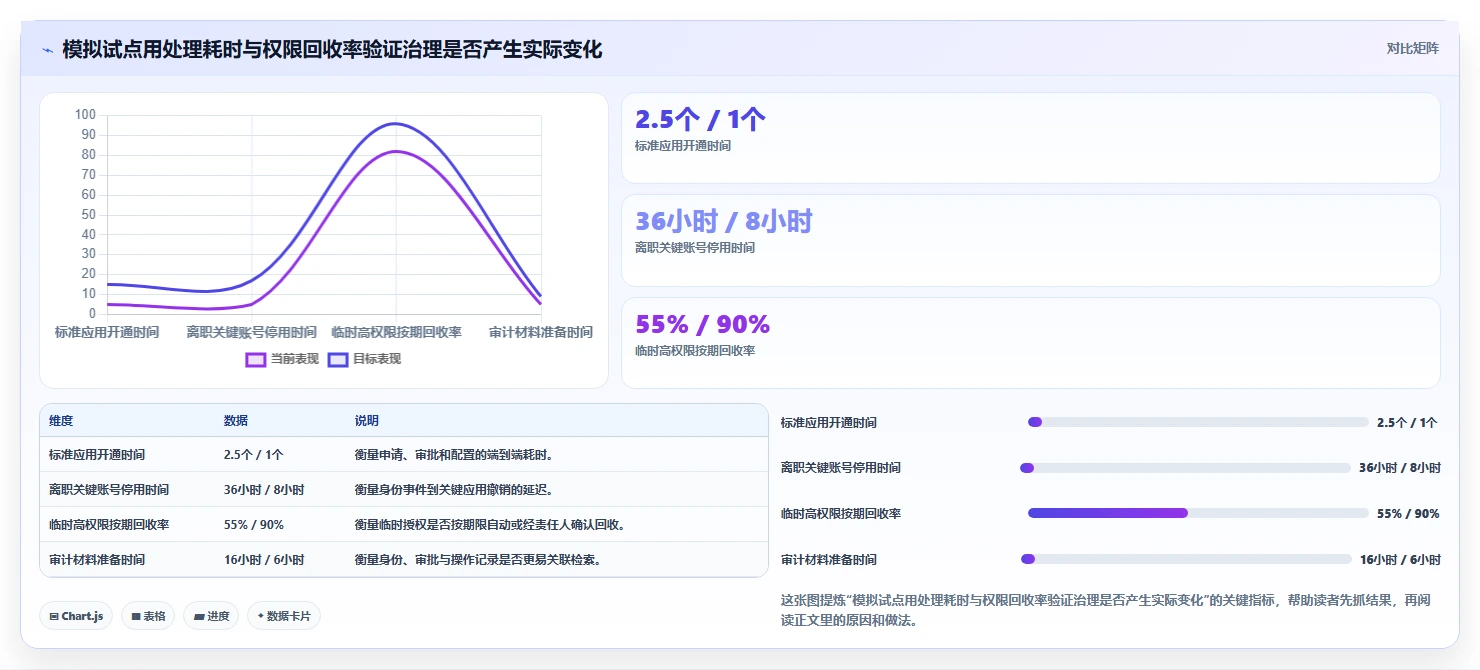The image size is (1480, 670).
Task: Click the lightning icon beside the title
Action: point(47,50)
